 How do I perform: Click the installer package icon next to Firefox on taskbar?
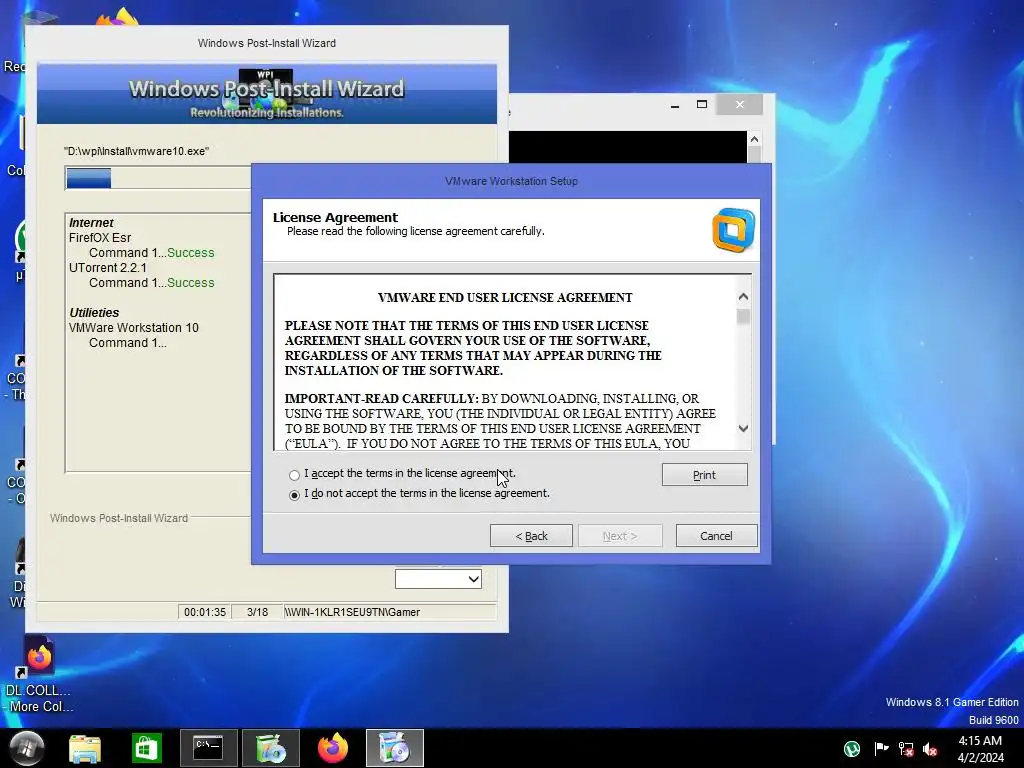click(270, 748)
